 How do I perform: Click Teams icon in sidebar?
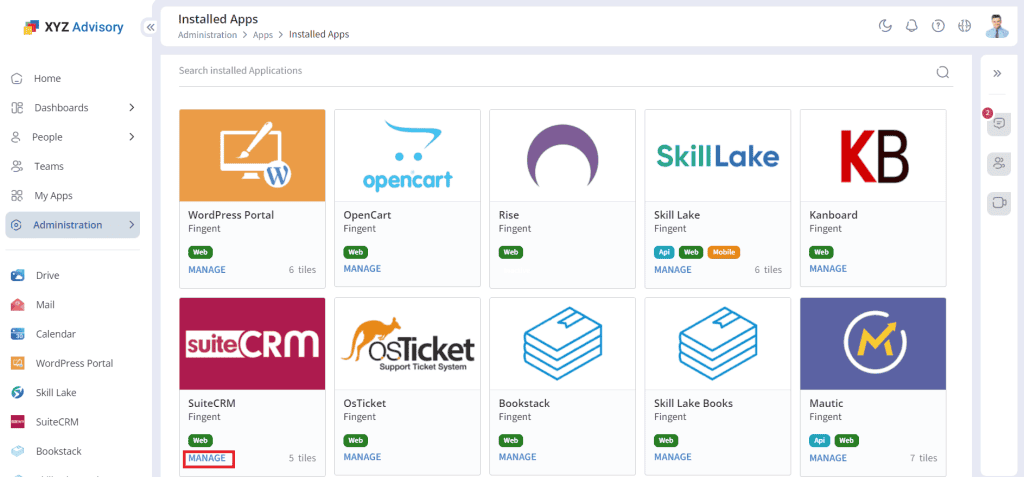18,167
